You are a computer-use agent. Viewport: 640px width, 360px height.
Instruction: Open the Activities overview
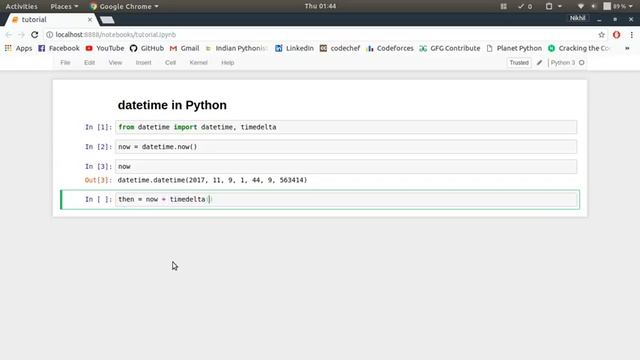[21, 6]
